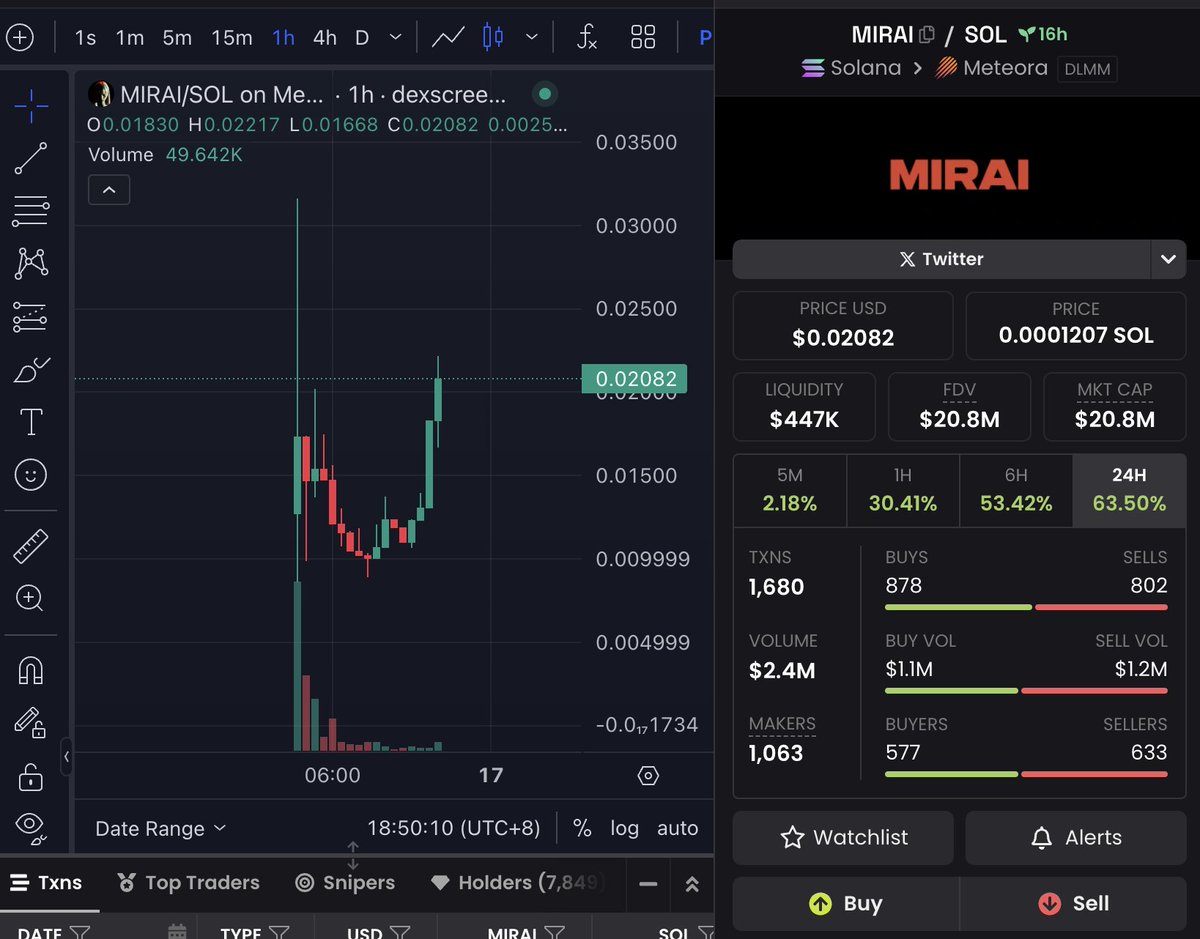Switch to the 15m timeframe
This screenshot has width=1200, height=939.
click(232, 38)
